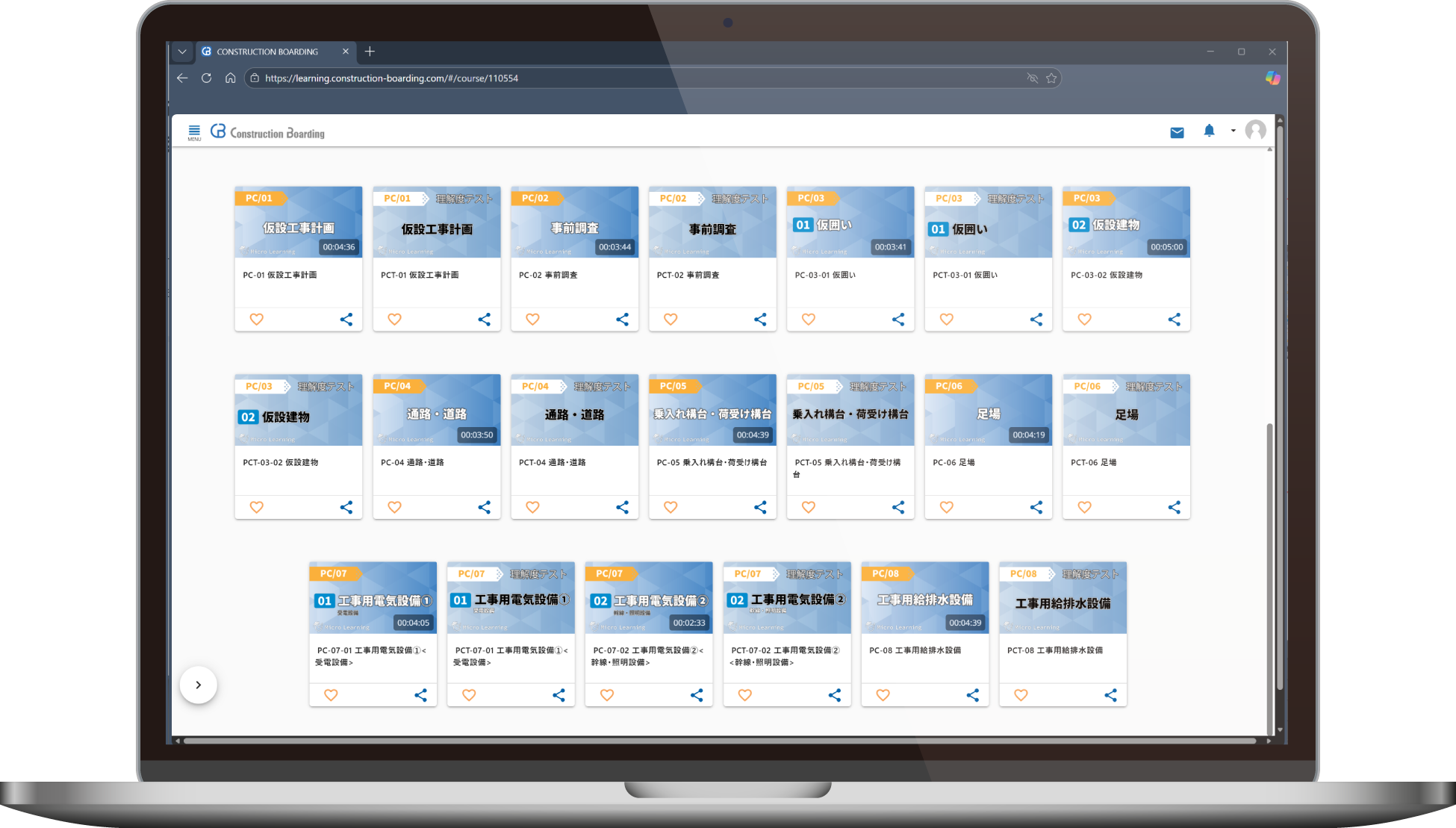Open the PC-03-02 仮設建物 lesson title
This screenshot has width=1456, height=828.
[x=1106, y=275]
